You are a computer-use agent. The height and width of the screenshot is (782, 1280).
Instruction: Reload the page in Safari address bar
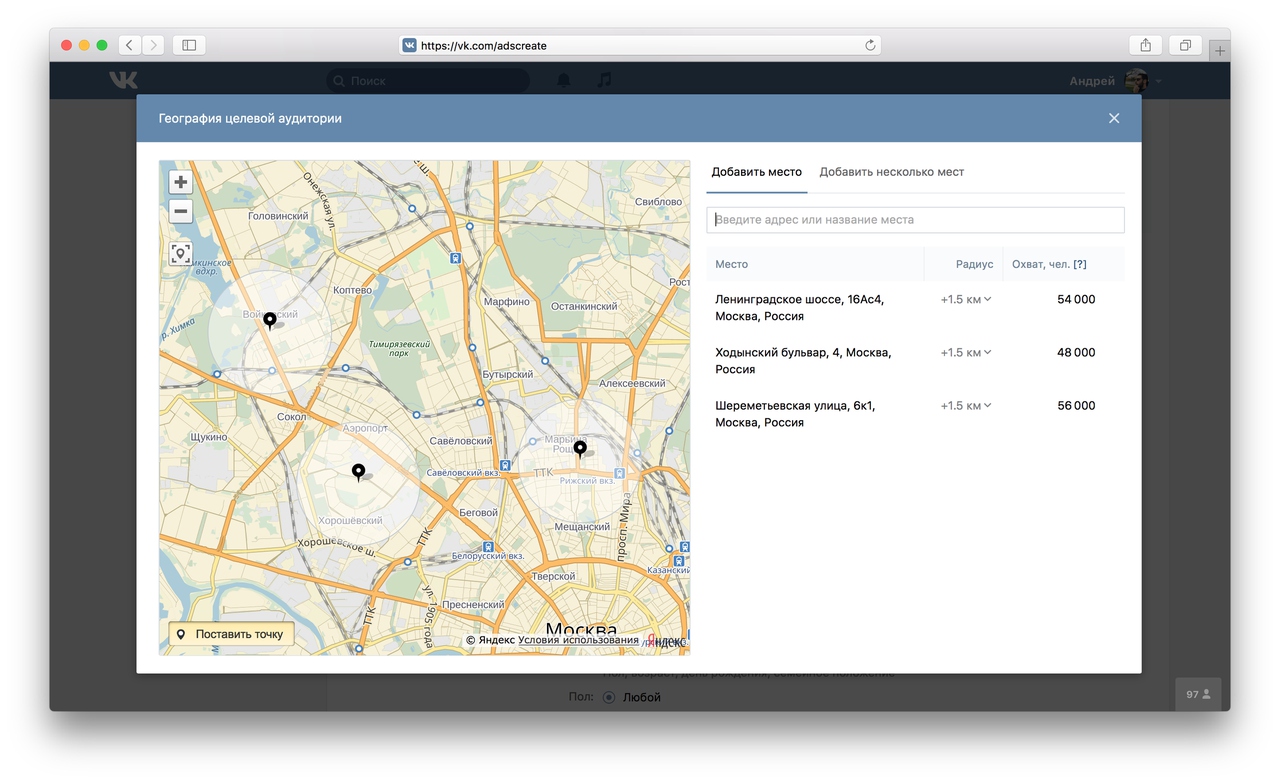coord(870,45)
